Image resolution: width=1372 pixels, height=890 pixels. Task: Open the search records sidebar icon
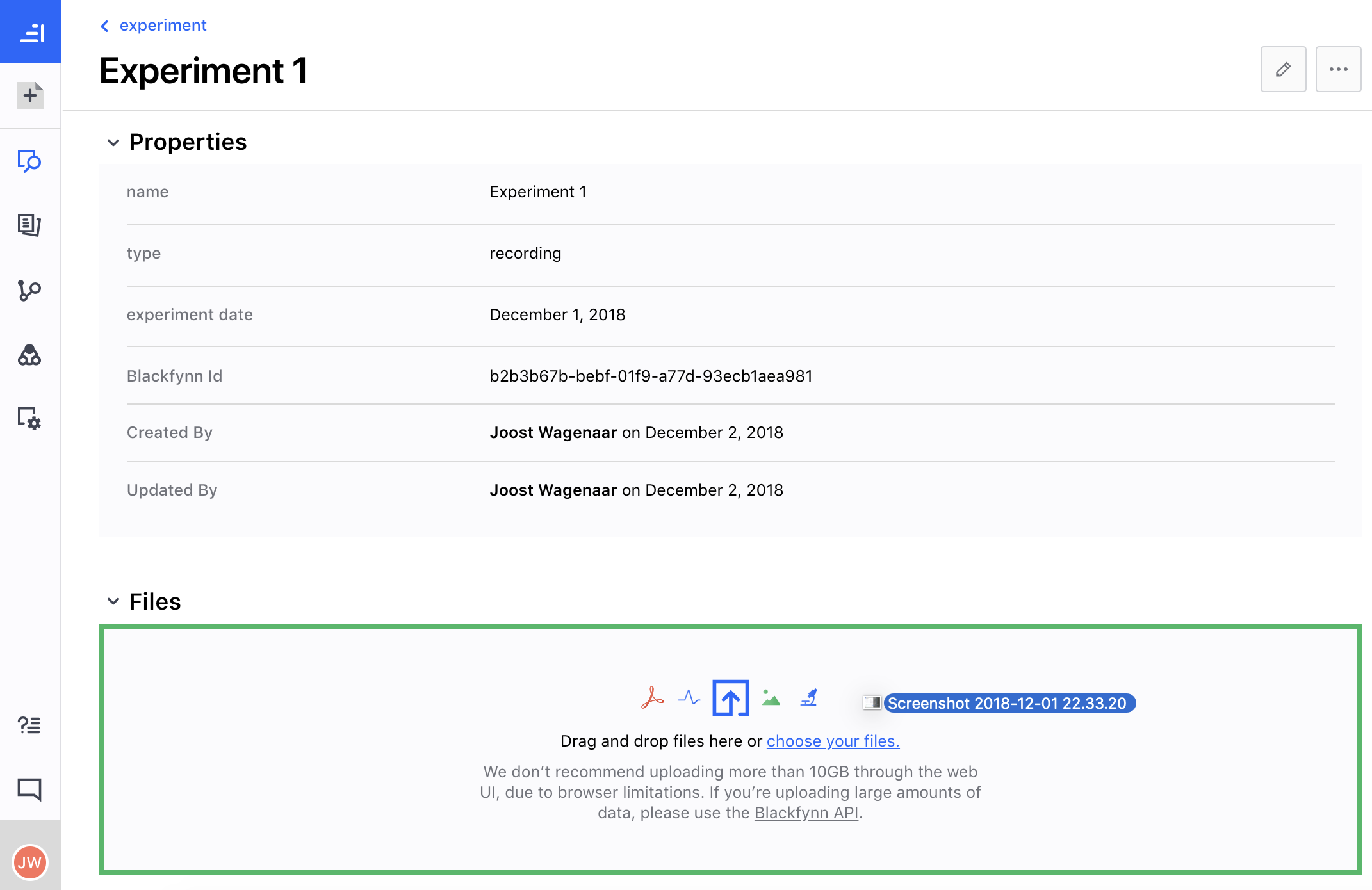[29, 161]
